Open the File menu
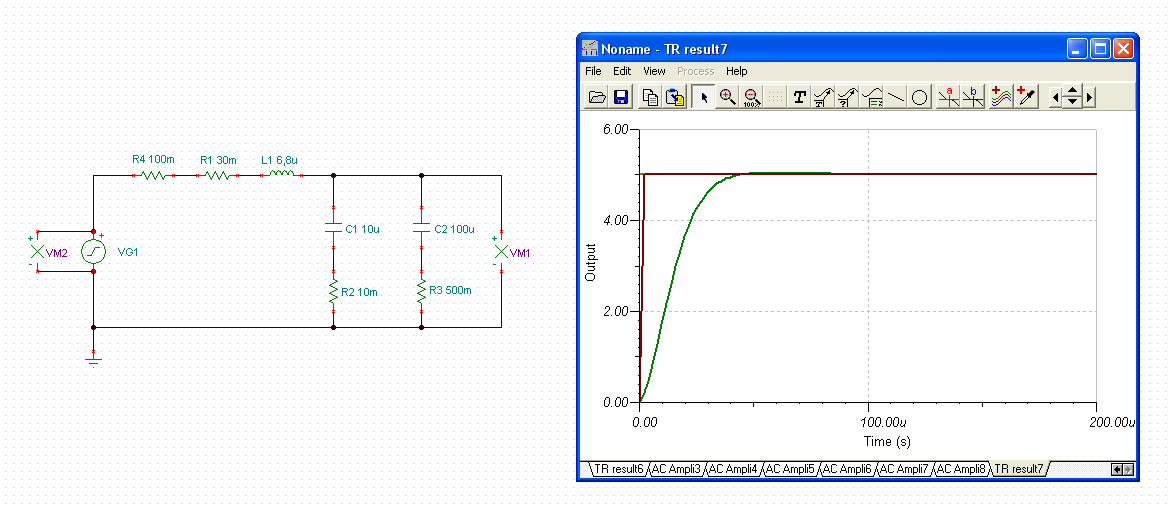The image size is (1170, 506). [593, 71]
